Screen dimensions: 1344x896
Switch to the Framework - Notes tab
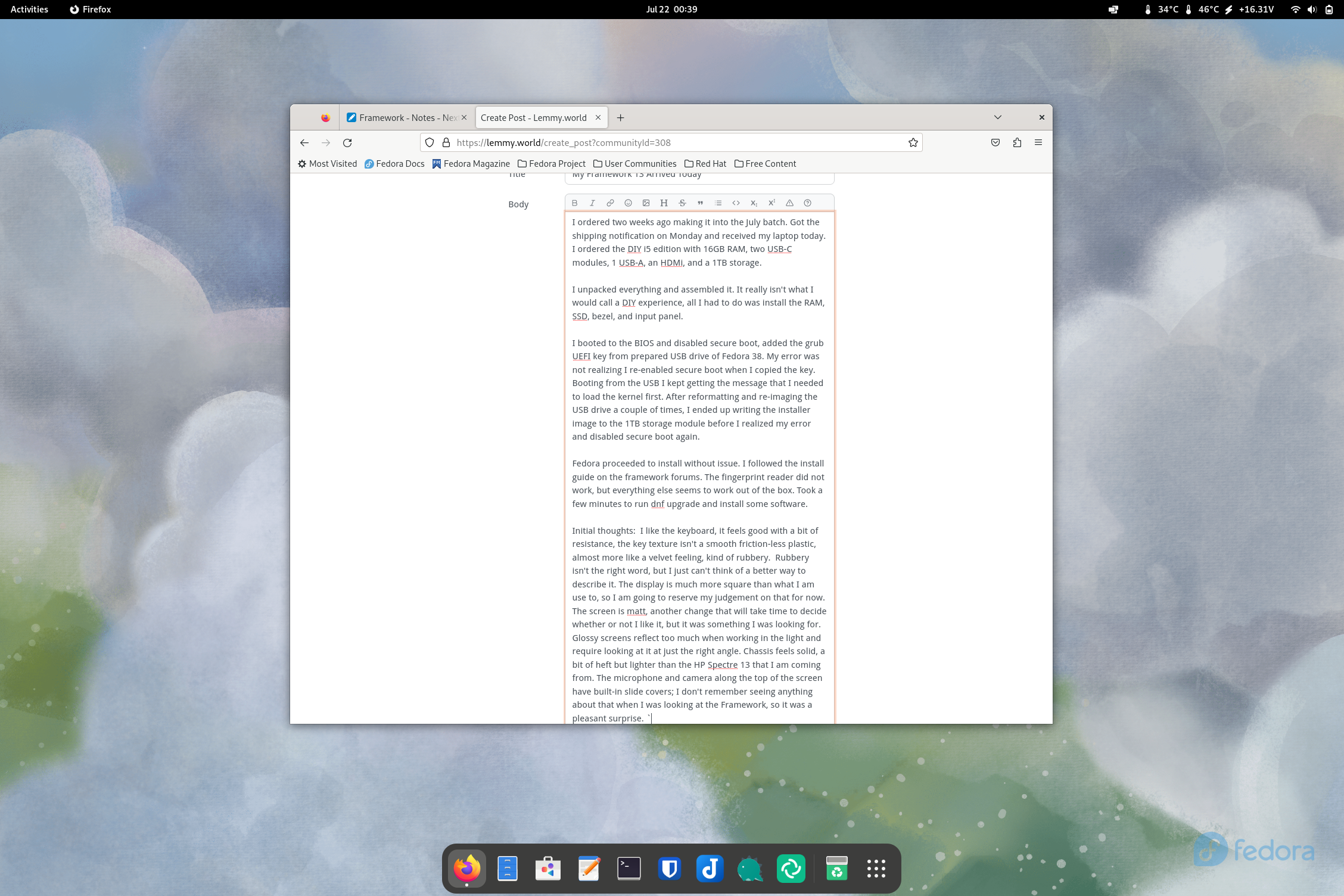[x=402, y=118]
